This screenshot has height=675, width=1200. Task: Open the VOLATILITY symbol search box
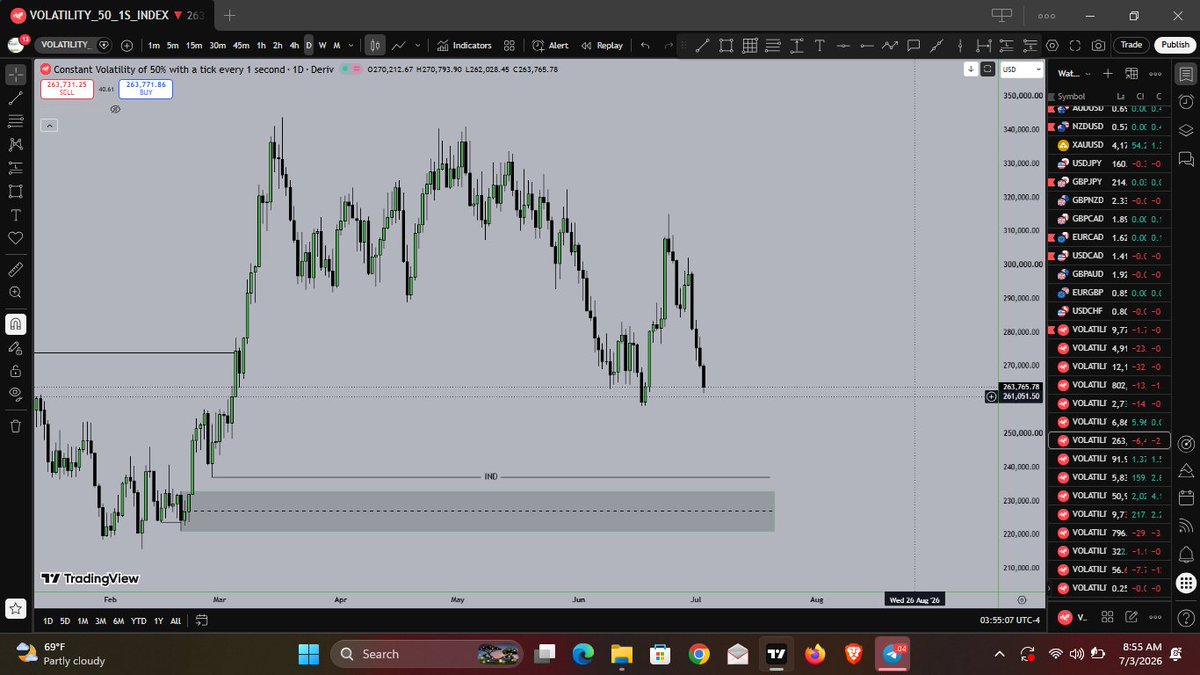click(74, 45)
